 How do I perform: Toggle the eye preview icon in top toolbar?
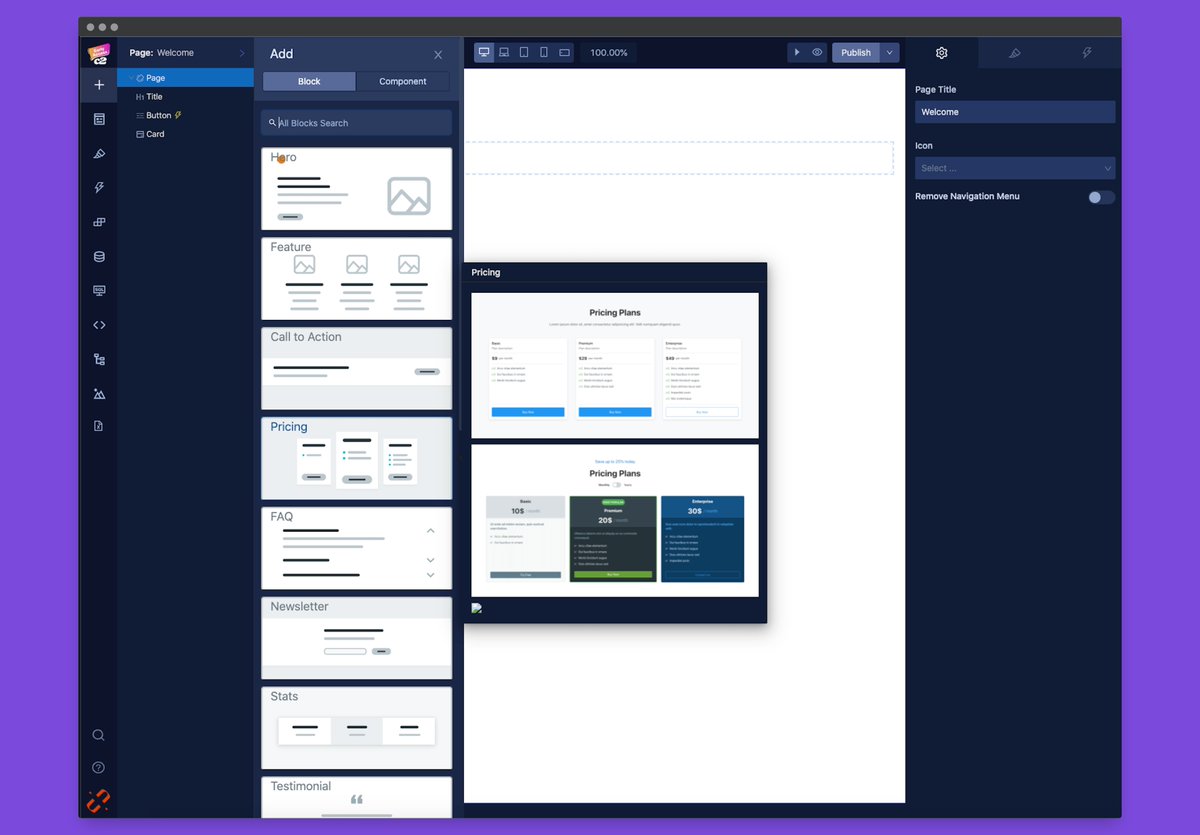[x=817, y=52]
